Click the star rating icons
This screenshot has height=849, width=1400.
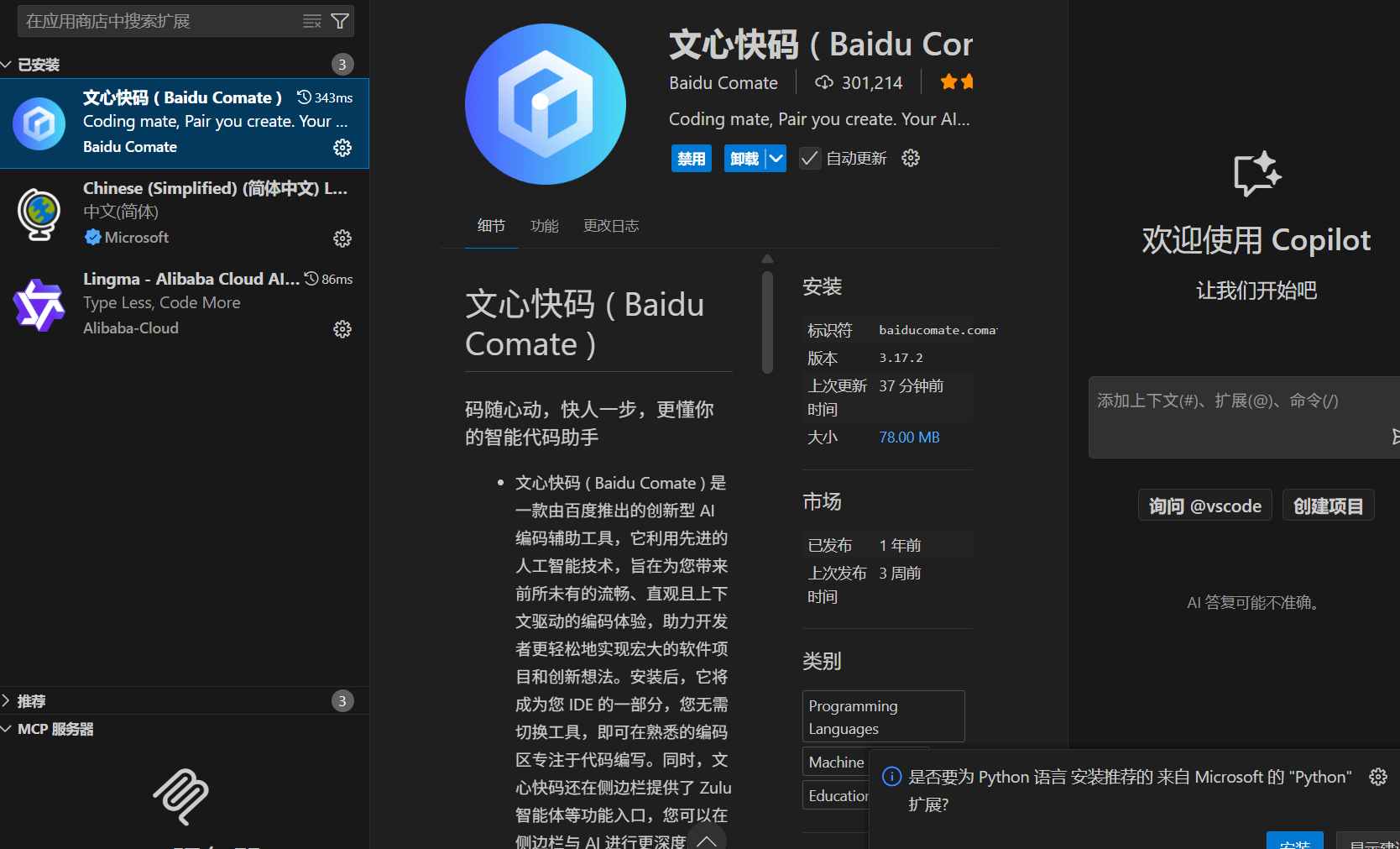pyautogui.click(x=957, y=81)
